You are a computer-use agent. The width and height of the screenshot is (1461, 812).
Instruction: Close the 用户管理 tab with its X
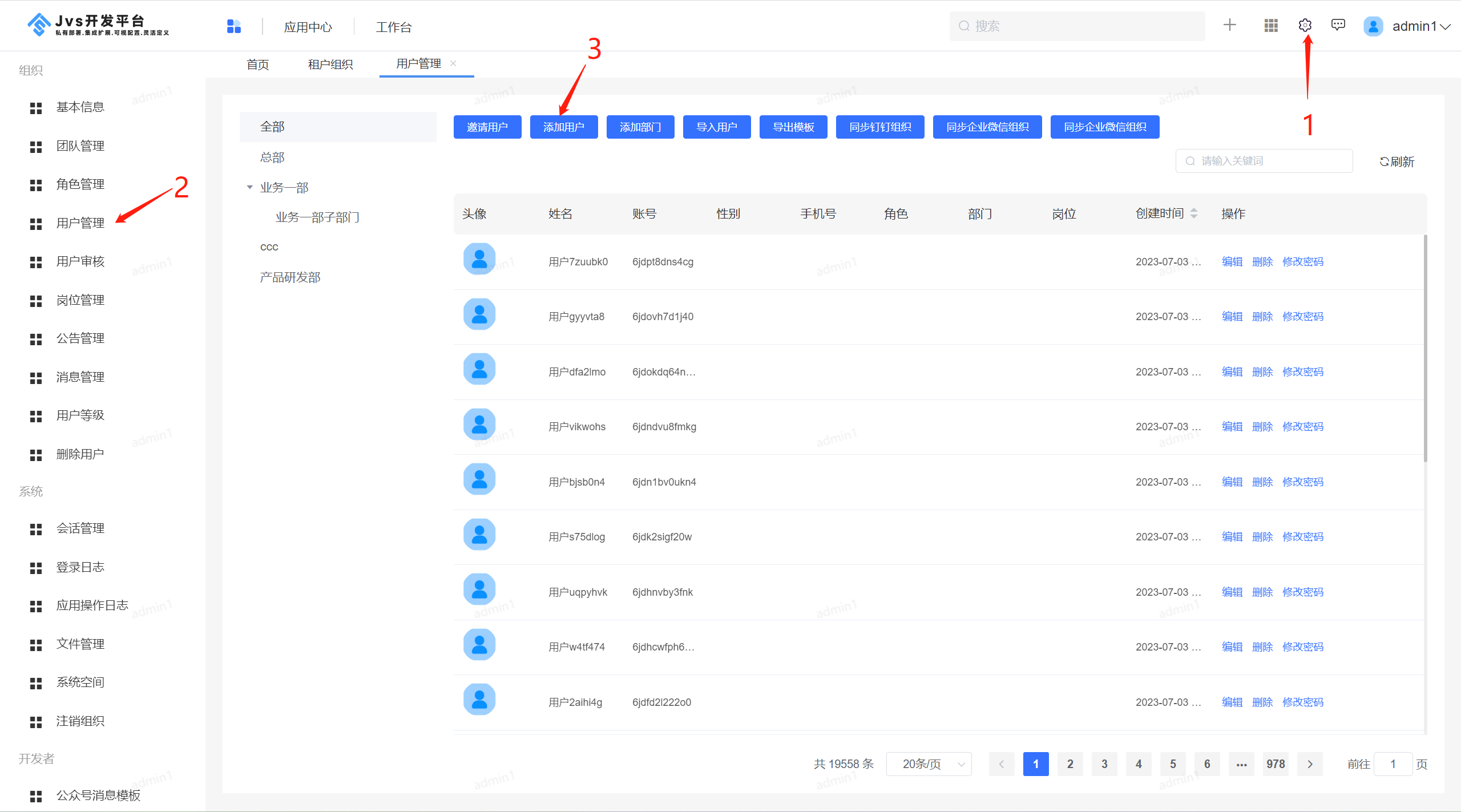(x=453, y=63)
